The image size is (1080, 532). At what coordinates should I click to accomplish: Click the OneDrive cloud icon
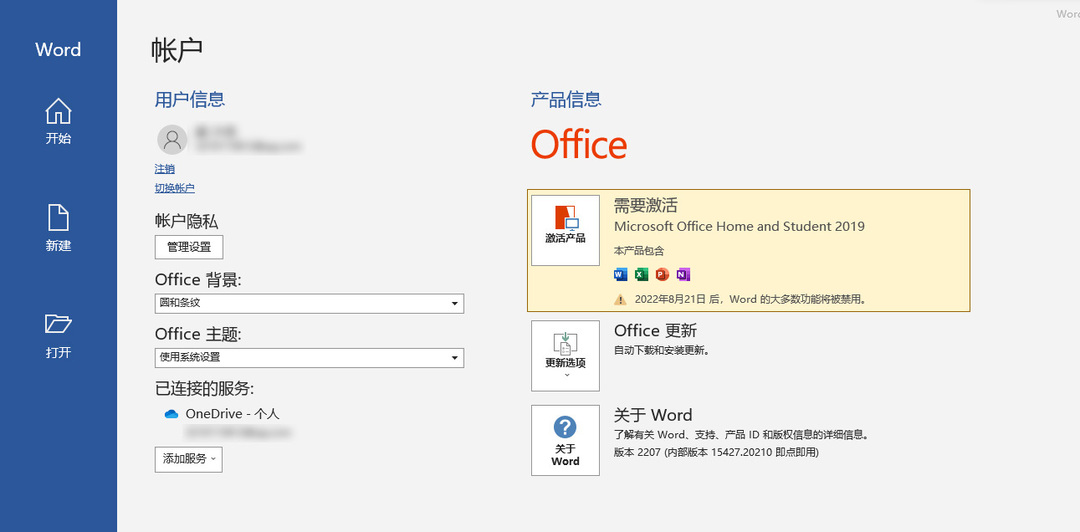(172, 414)
